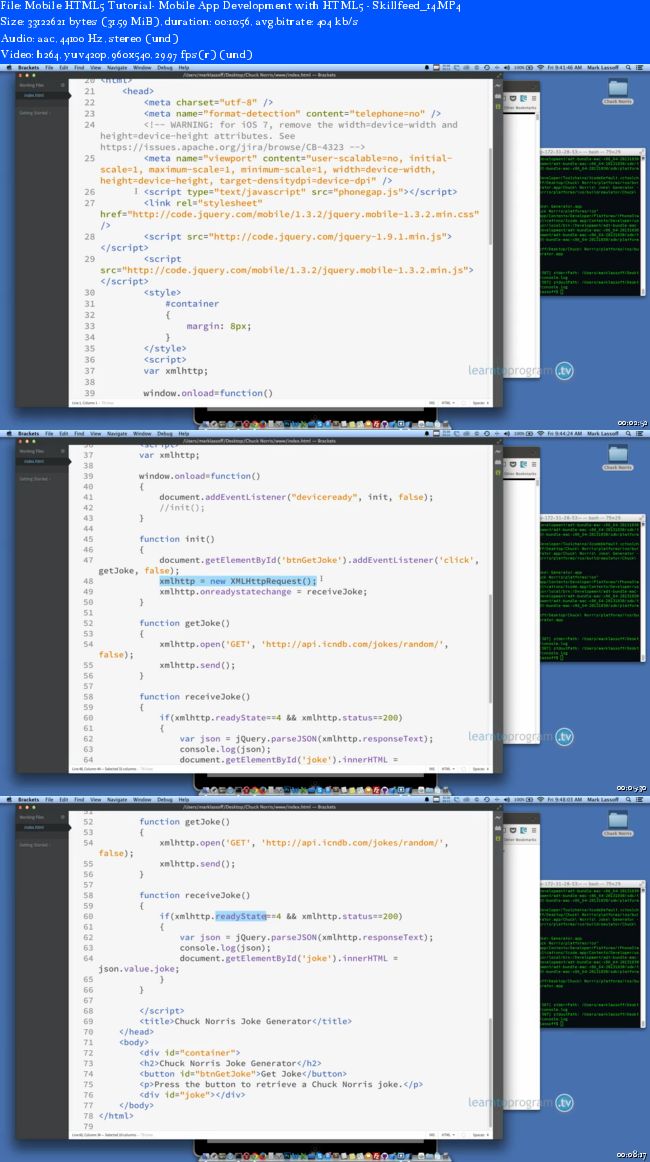Click Spotlight magnifier in the 9:48:03 AM frame
The image size is (650, 1162).
click(x=631, y=800)
